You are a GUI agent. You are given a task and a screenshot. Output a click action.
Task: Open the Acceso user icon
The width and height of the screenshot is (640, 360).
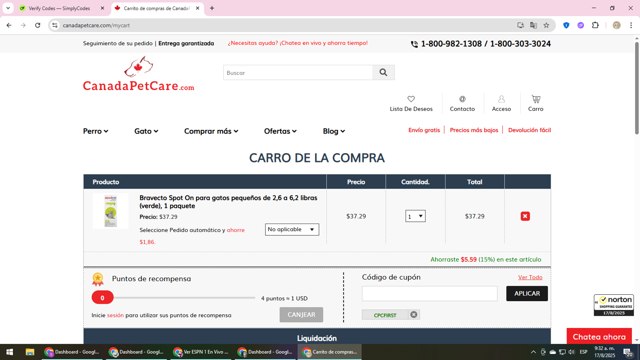501,99
